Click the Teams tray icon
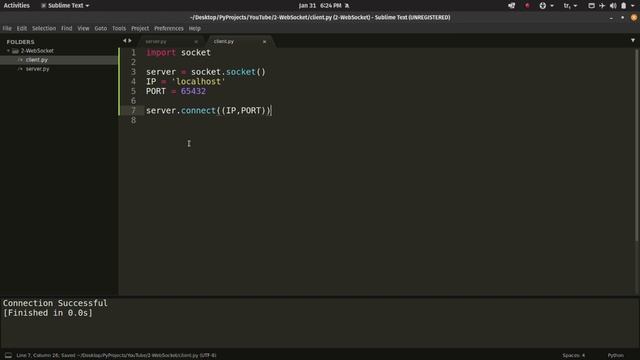This screenshot has width=640, height=360. [511, 6]
